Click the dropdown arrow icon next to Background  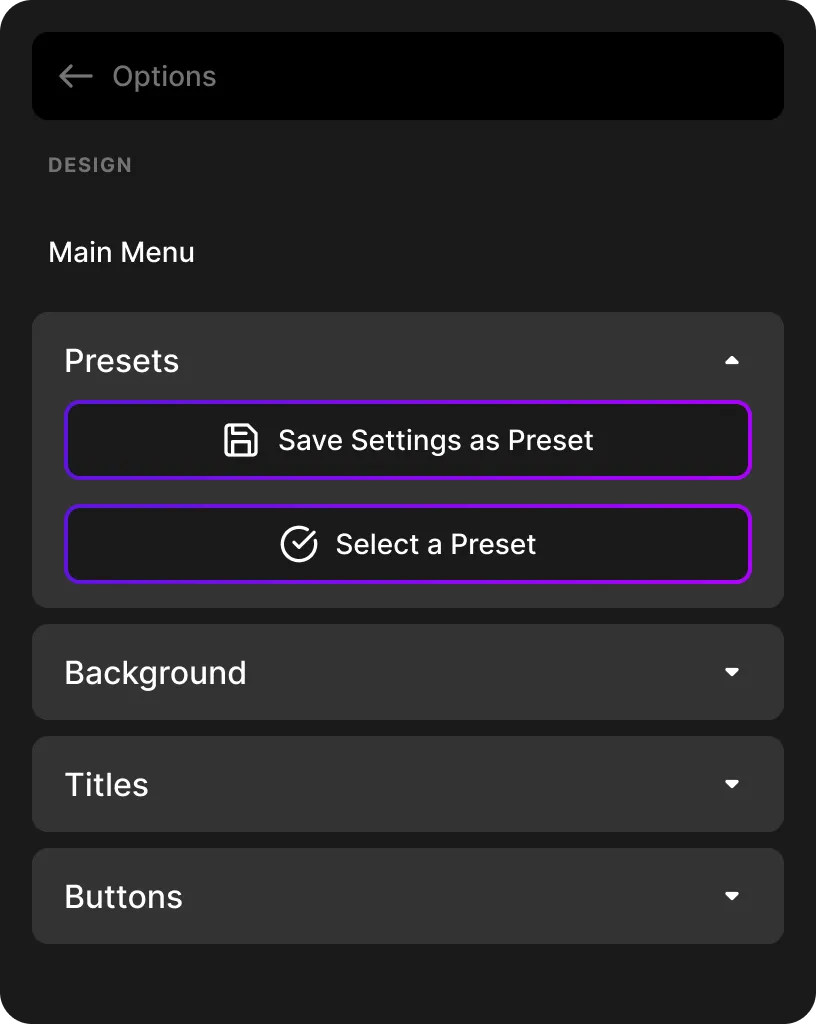click(733, 672)
